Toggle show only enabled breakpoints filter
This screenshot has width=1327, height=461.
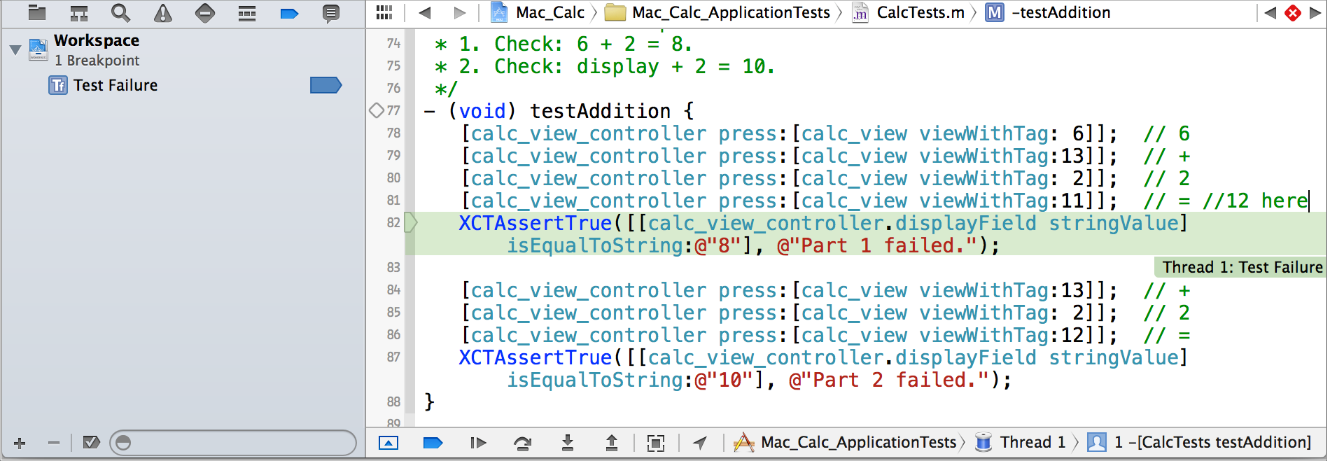point(90,442)
